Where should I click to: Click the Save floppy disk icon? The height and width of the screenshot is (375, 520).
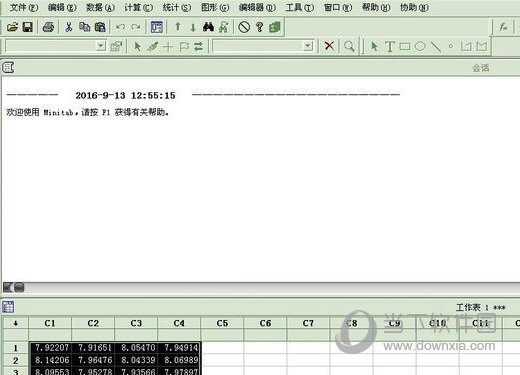(28, 27)
